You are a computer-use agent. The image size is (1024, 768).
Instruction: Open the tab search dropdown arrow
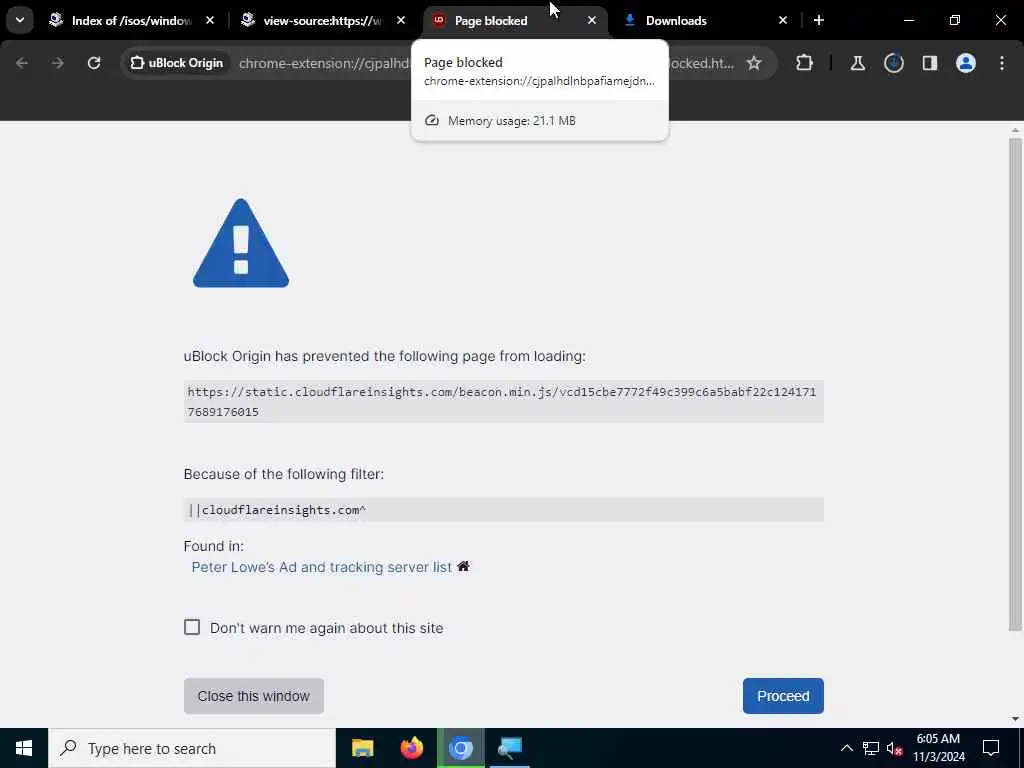(x=20, y=20)
